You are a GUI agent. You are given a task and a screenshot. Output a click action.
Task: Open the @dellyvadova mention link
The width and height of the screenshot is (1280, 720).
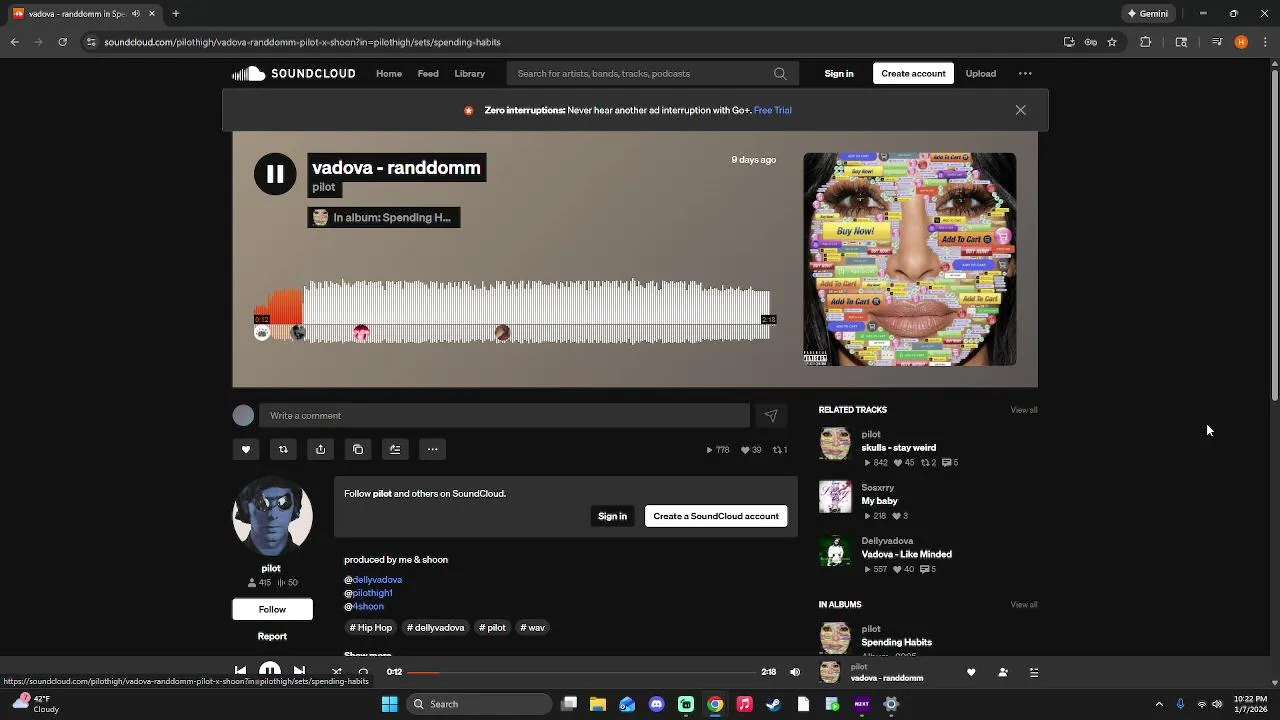click(373, 580)
